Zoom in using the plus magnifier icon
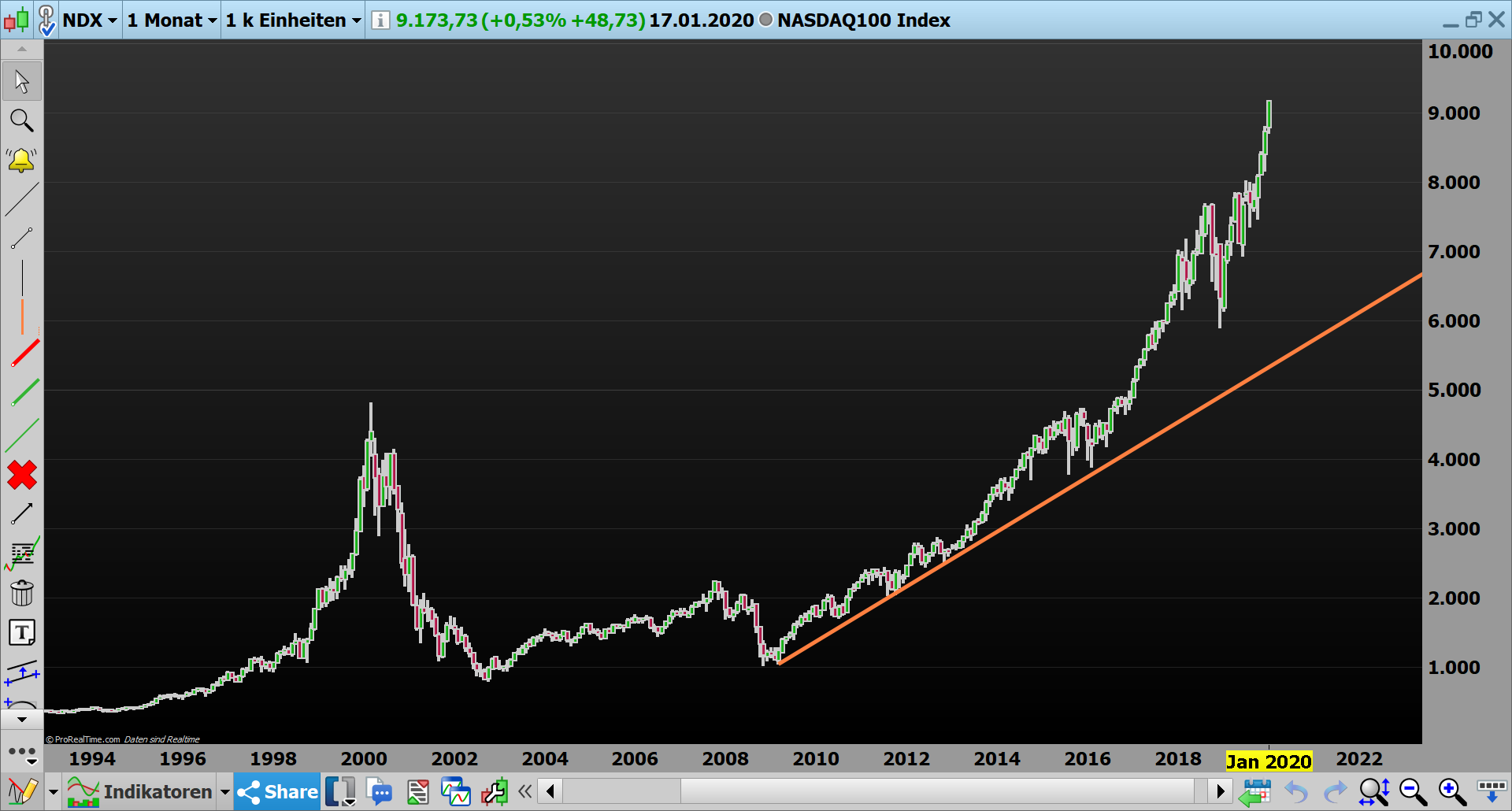 coord(1449,791)
